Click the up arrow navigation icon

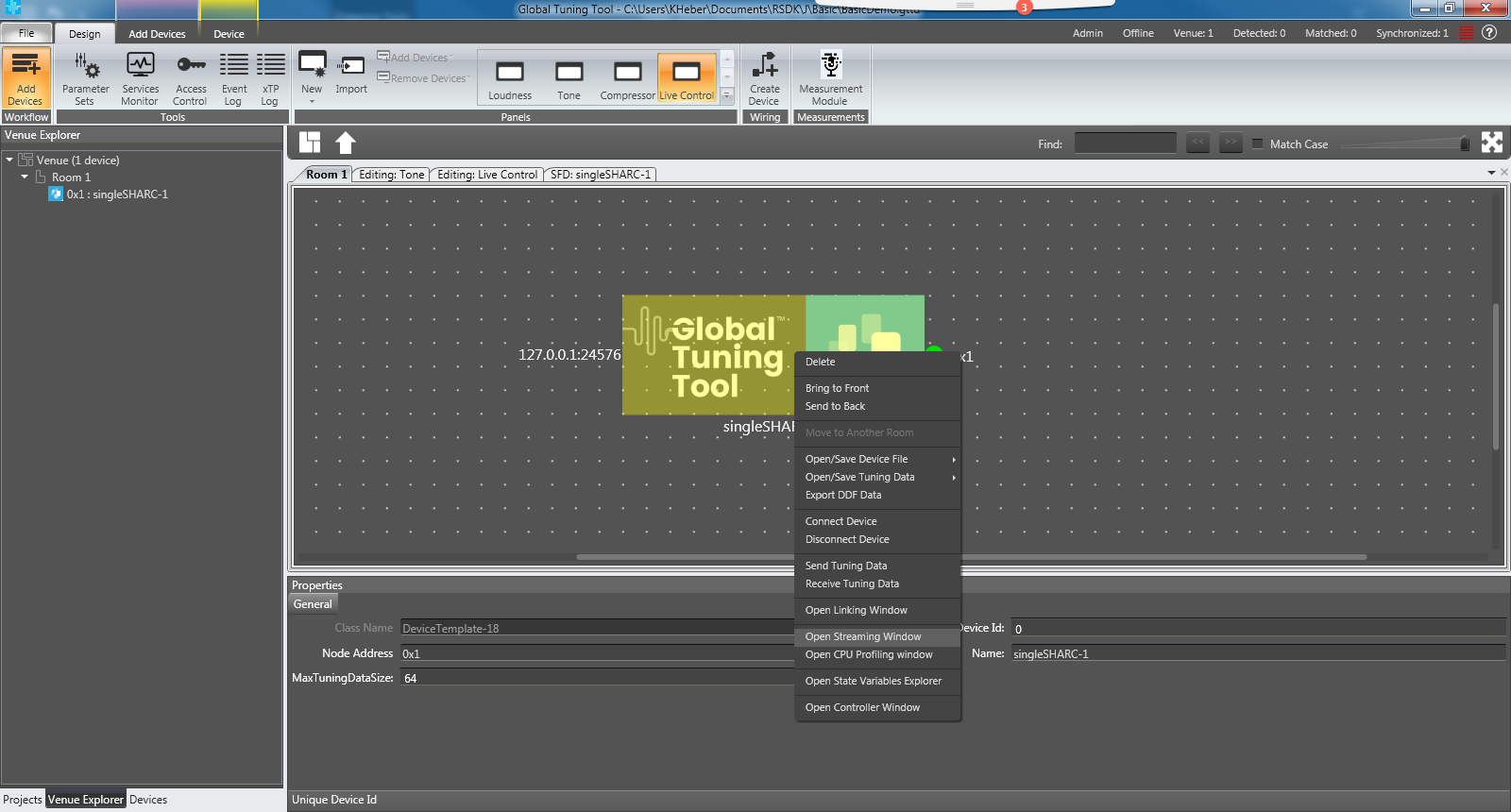(x=346, y=143)
